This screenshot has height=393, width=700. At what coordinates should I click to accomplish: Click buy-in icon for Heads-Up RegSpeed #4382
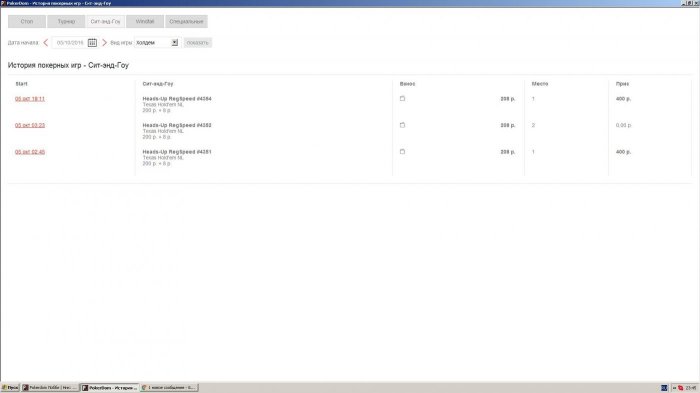pyautogui.click(x=402, y=125)
